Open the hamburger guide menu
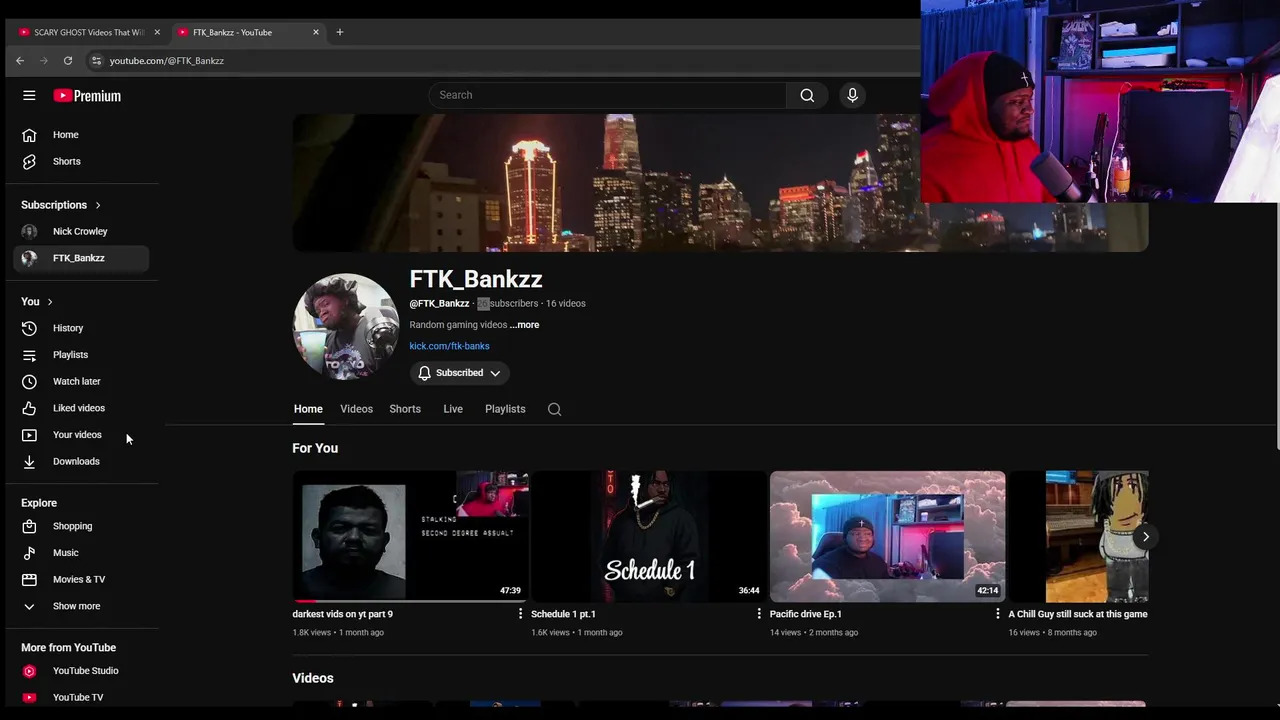The image size is (1280, 720). (29, 95)
